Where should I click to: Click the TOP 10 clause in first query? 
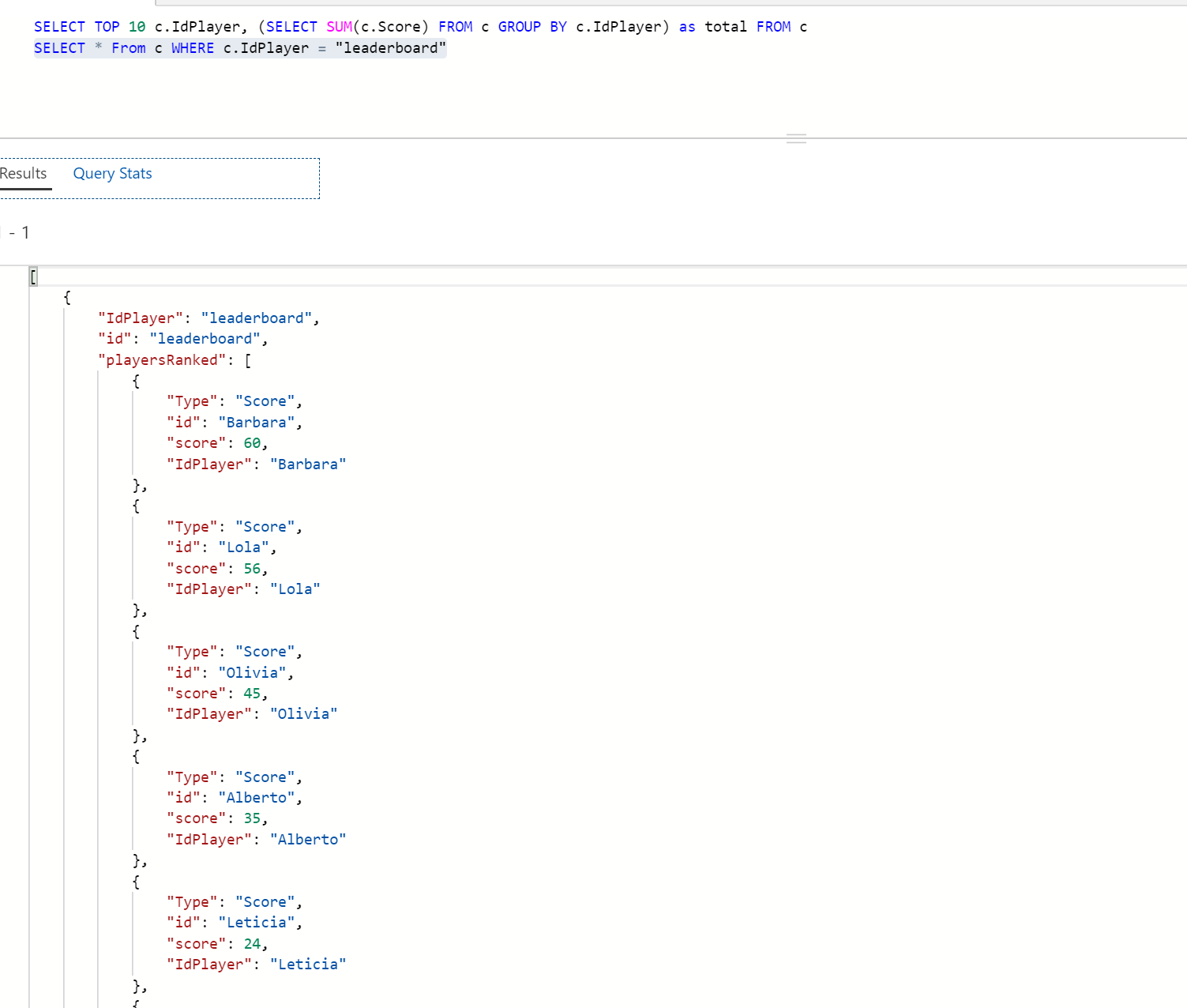(119, 27)
